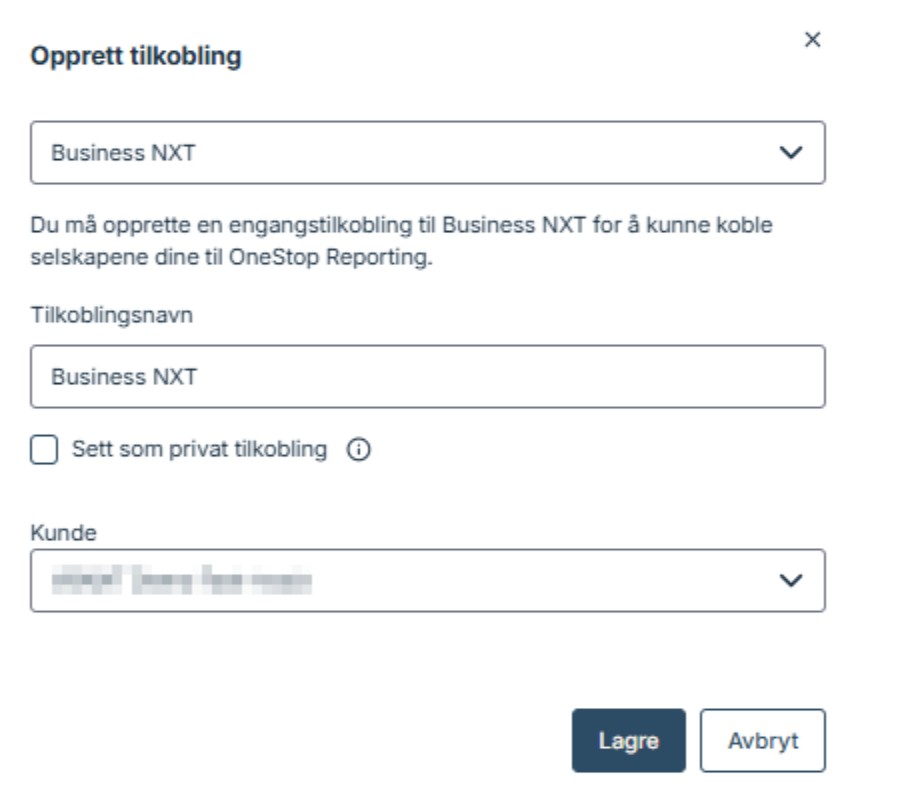Focus the Tilkoblingsnavn input field
Screen dimensions: 904x788
pos(427,377)
